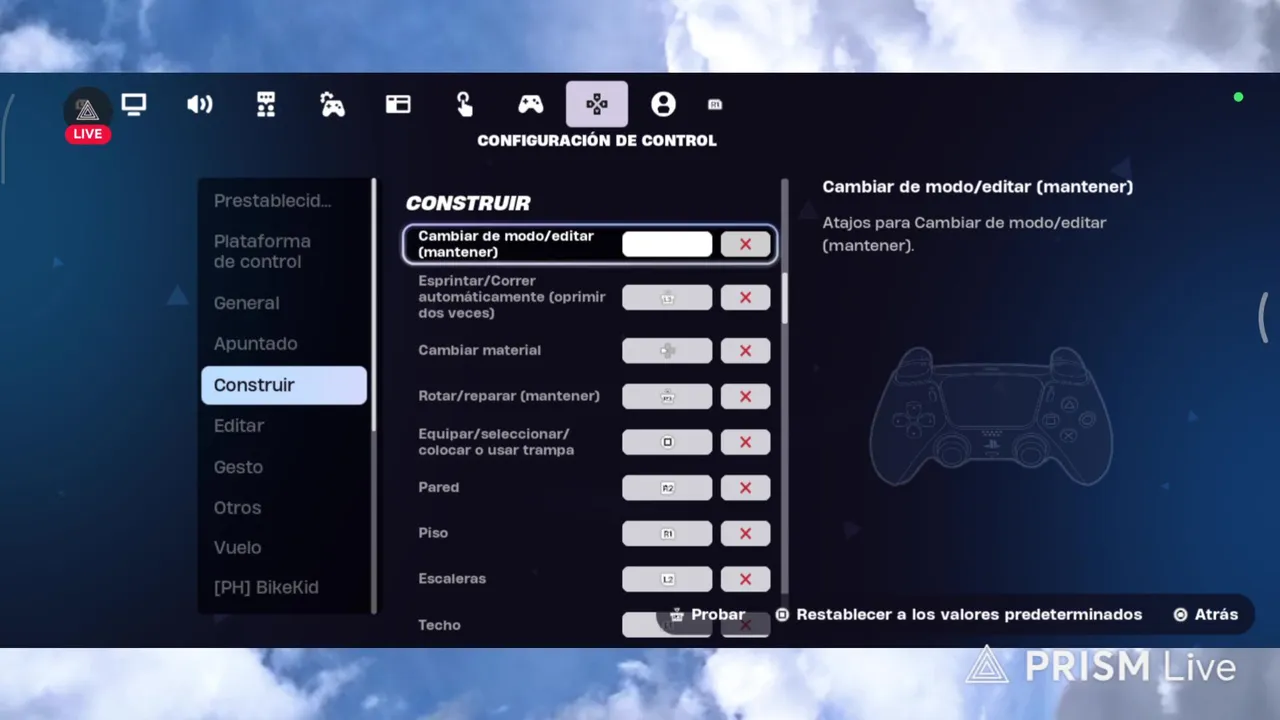The height and width of the screenshot is (720, 1280).
Task: Clear binding for Rotar/reparar (mantener)
Action: tap(746, 396)
